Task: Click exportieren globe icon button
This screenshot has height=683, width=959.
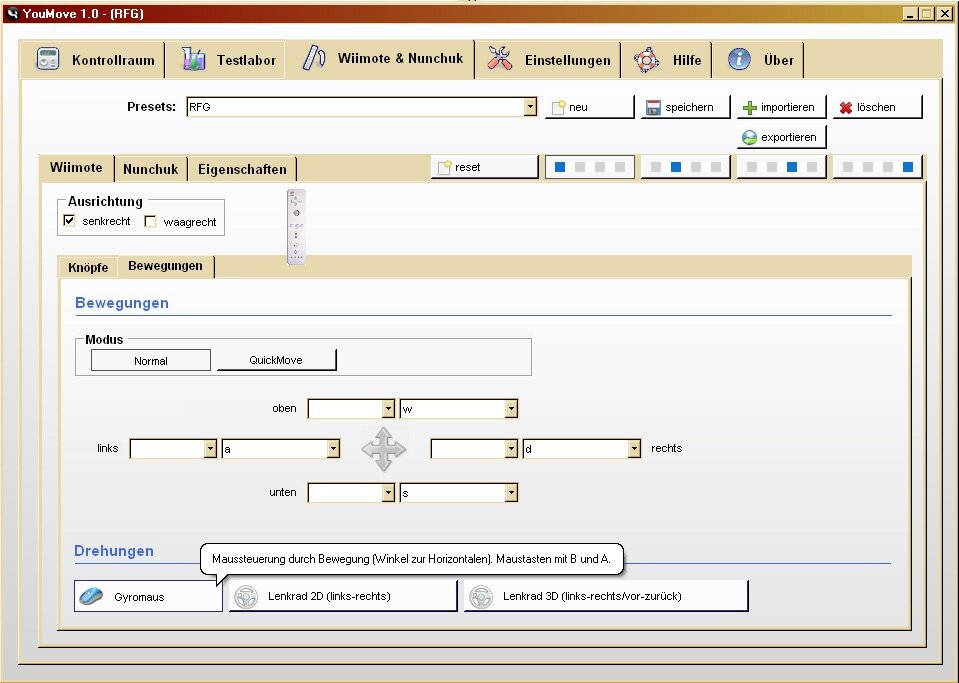Action: pyautogui.click(x=780, y=137)
